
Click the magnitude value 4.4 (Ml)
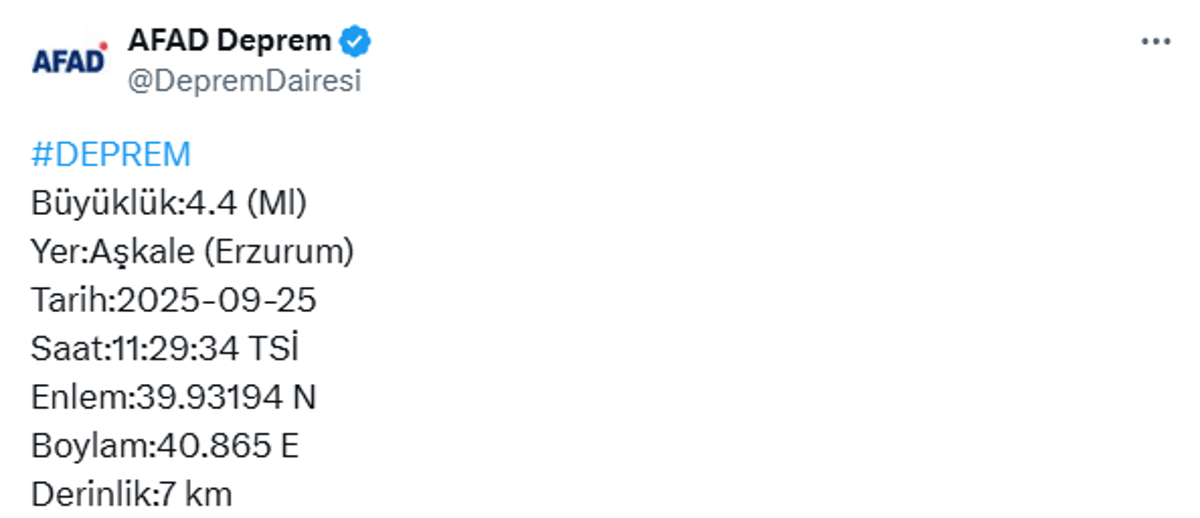pyautogui.click(x=246, y=204)
